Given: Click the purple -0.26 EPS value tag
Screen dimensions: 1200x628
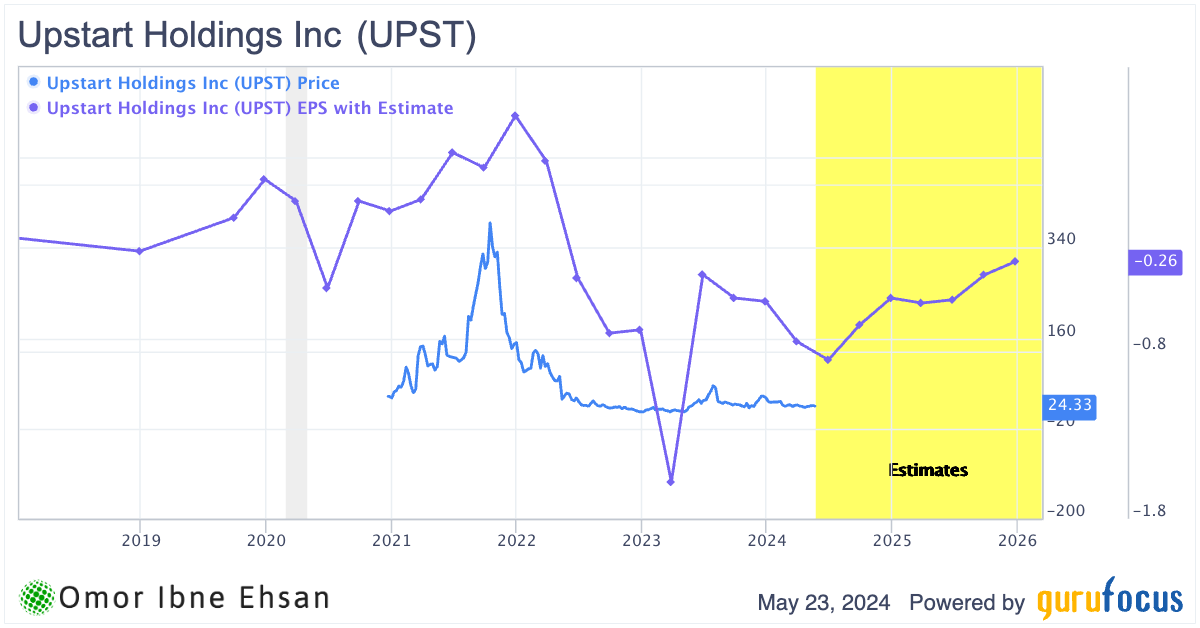Looking at the screenshot, I should pos(1155,261).
